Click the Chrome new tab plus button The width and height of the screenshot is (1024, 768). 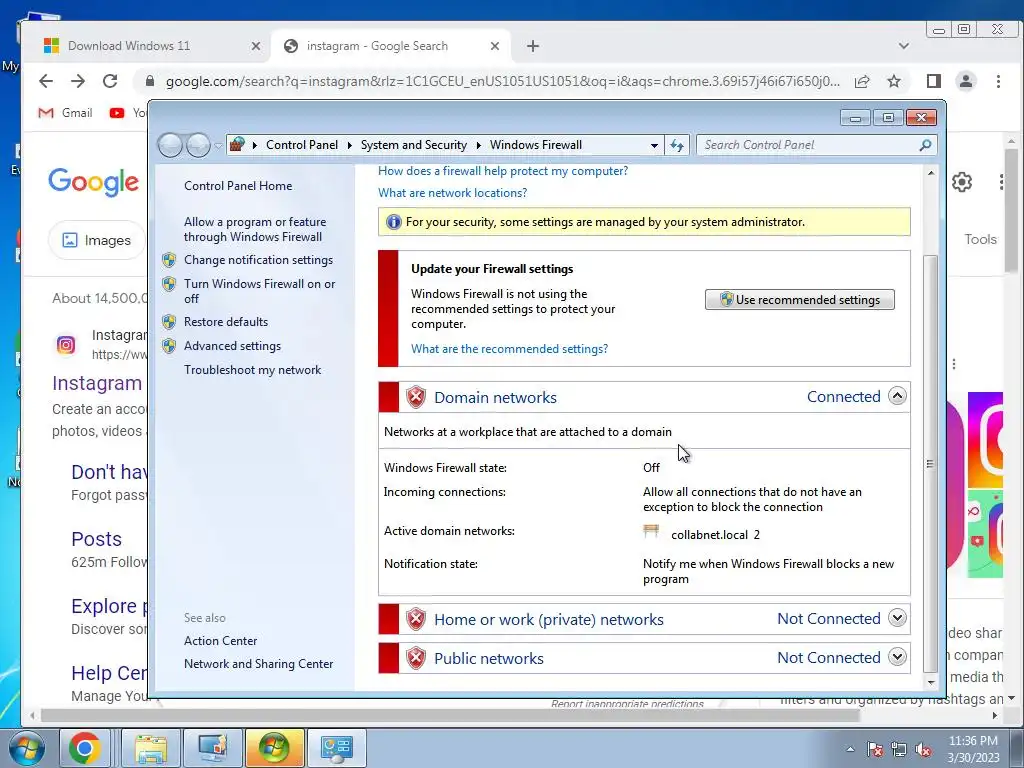coord(533,46)
